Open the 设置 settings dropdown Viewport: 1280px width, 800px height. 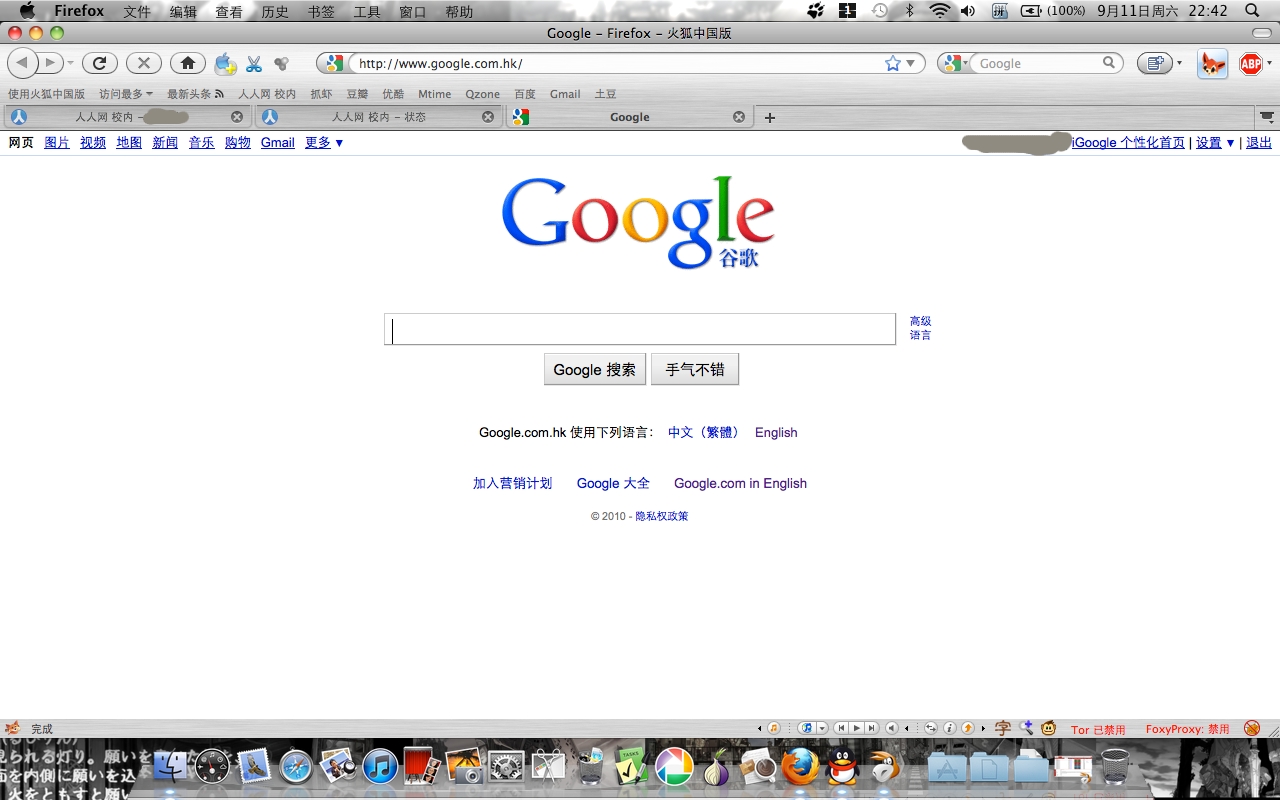1215,143
